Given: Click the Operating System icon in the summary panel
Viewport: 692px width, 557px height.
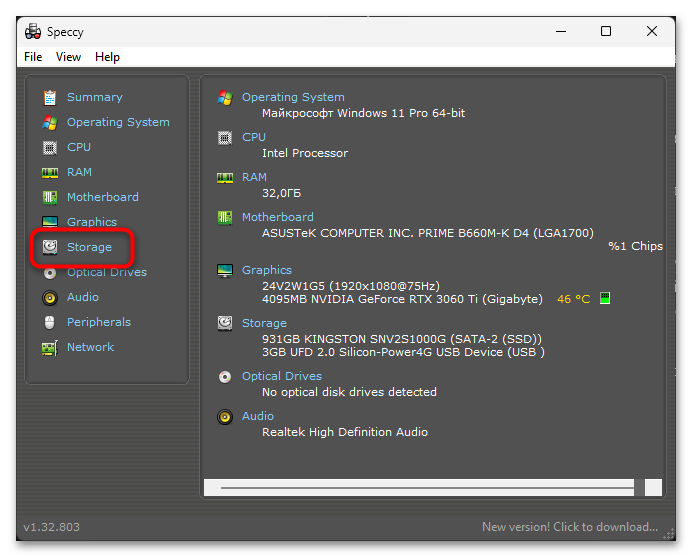Looking at the screenshot, I should pos(225,98).
